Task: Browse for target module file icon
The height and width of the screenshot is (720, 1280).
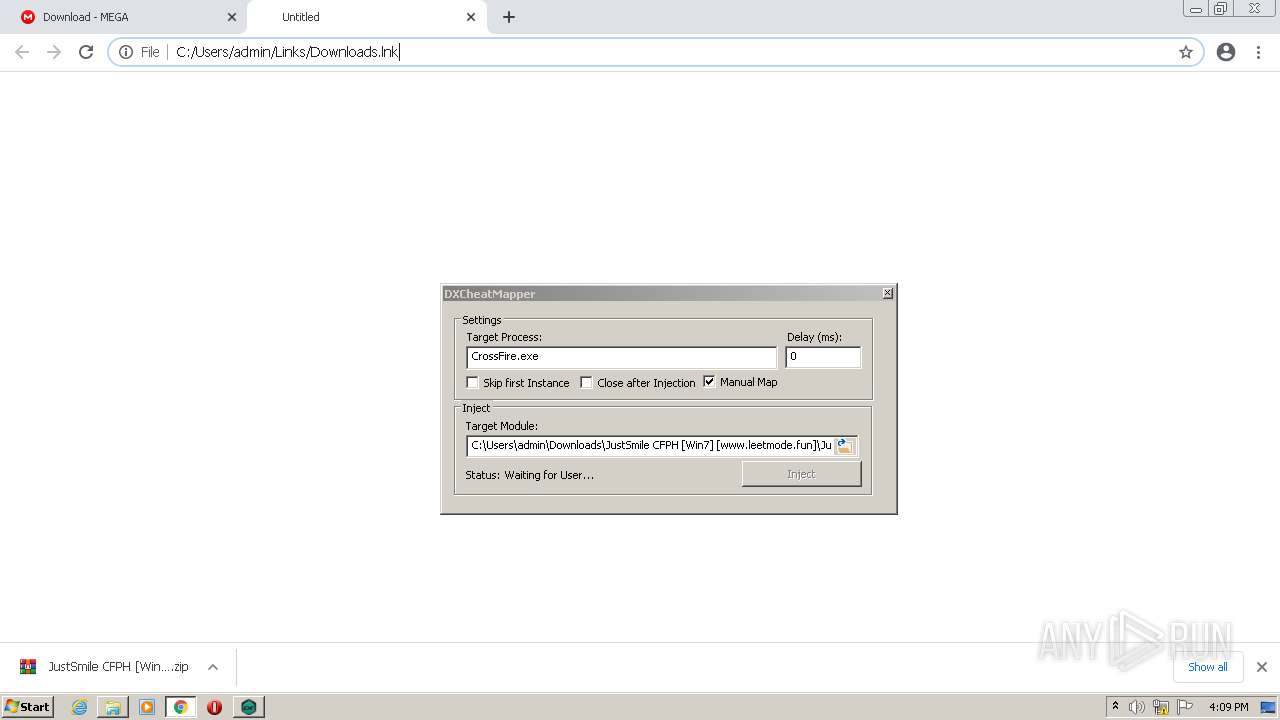Action: [x=845, y=446]
